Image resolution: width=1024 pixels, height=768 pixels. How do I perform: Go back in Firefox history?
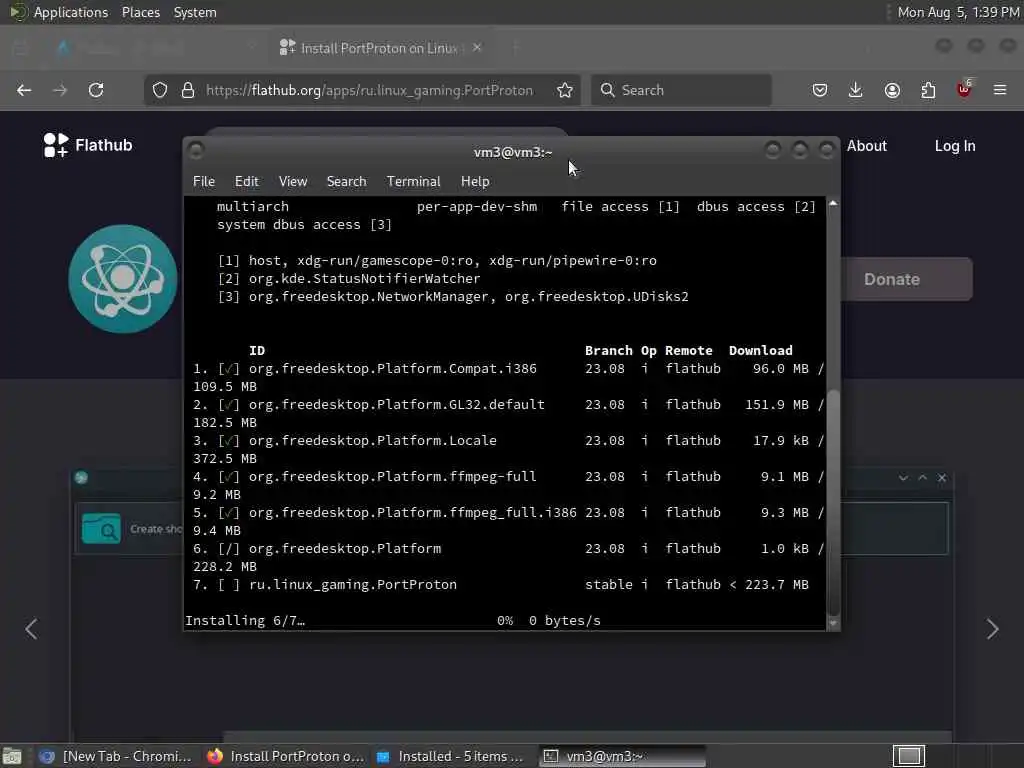[x=24, y=90]
